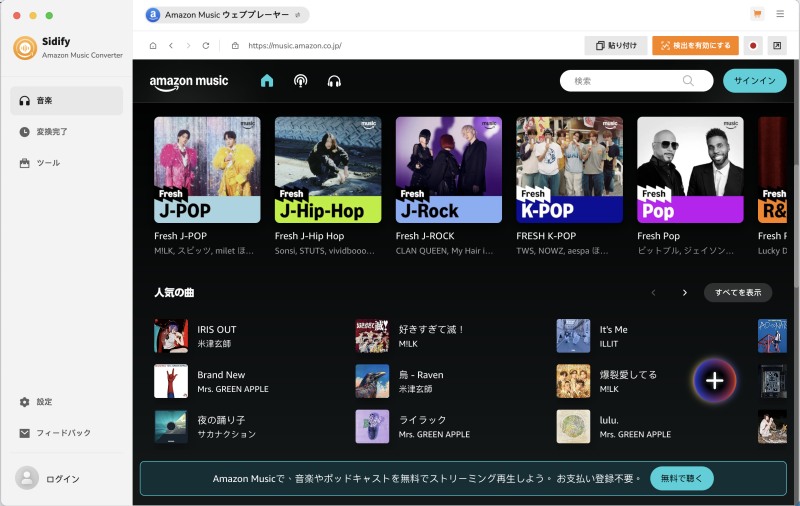Click the IRIS OUT album art
Viewport: 800px width, 506px height.
coord(171,336)
